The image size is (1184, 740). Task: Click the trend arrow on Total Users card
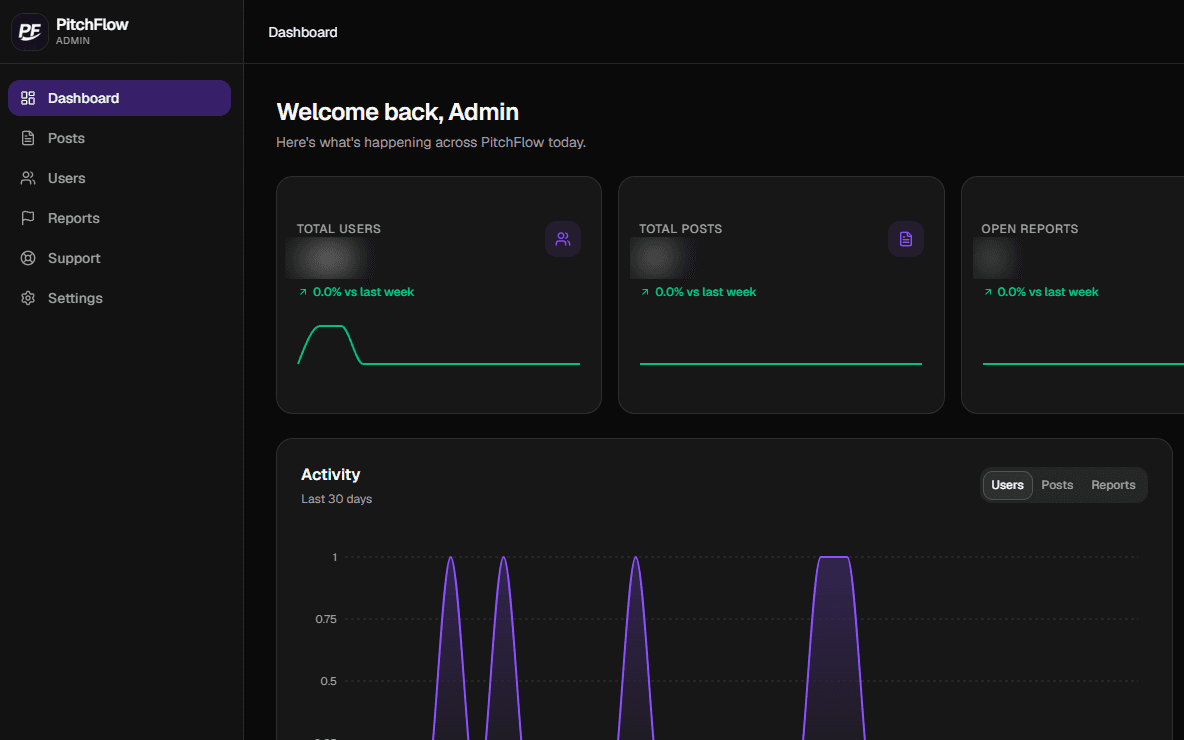(303, 292)
